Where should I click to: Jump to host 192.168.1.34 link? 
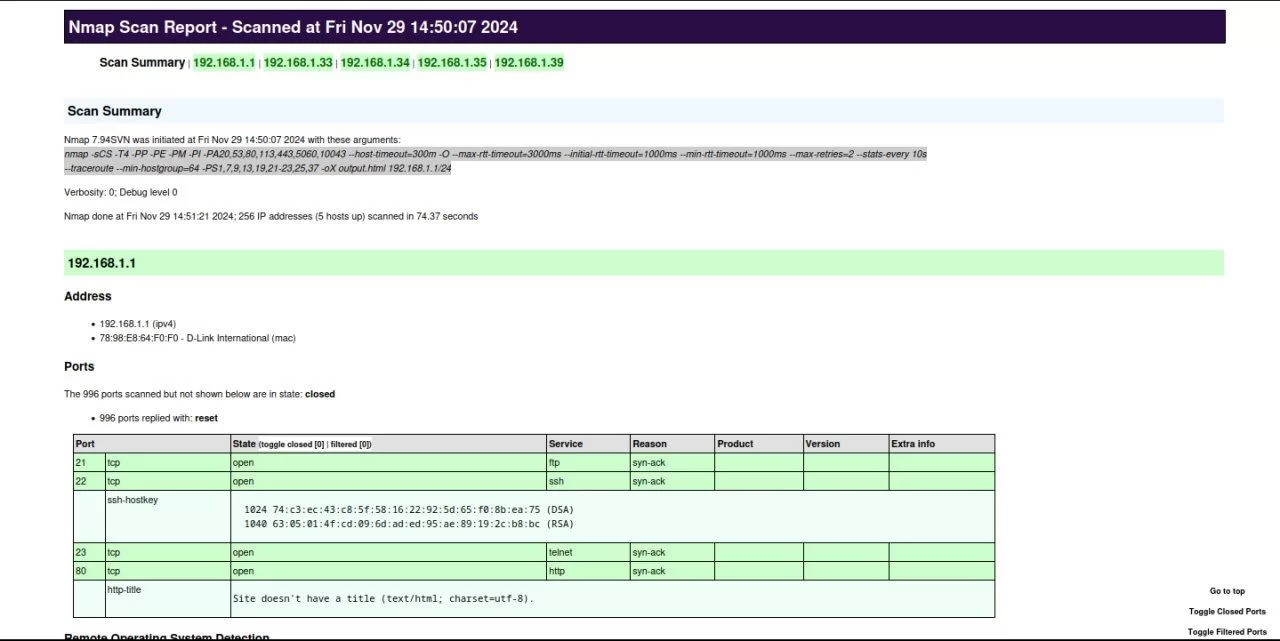coord(375,62)
